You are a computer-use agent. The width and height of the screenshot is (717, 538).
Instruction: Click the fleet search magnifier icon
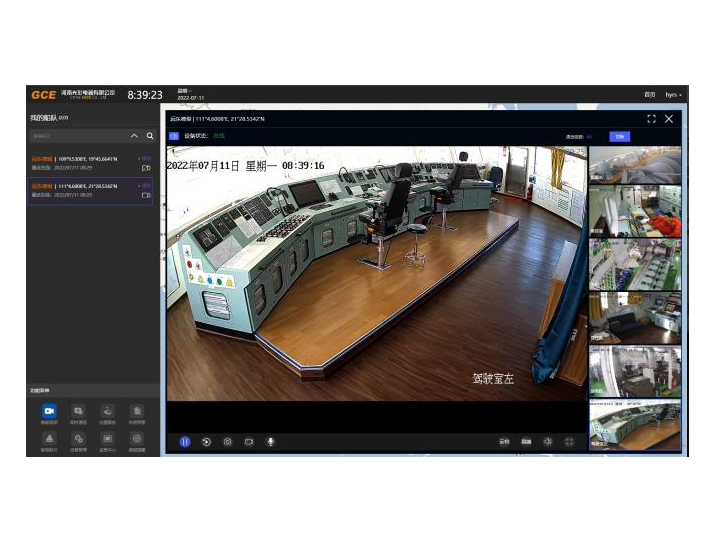point(150,136)
